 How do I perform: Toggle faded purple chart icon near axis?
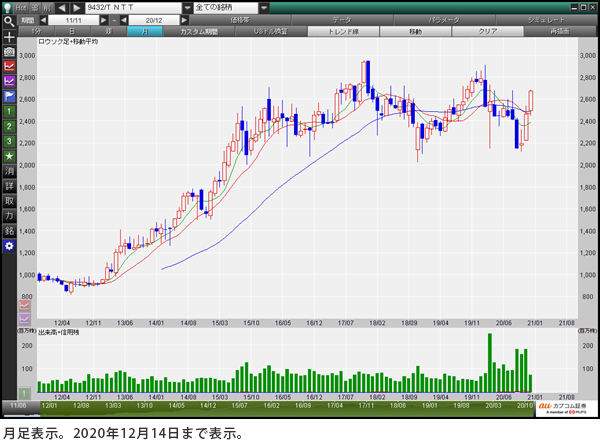(24, 319)
